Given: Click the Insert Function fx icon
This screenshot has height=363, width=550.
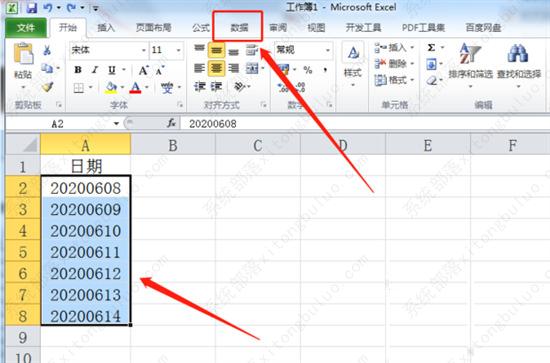Looking at the screenshot, I should [171, 123].
